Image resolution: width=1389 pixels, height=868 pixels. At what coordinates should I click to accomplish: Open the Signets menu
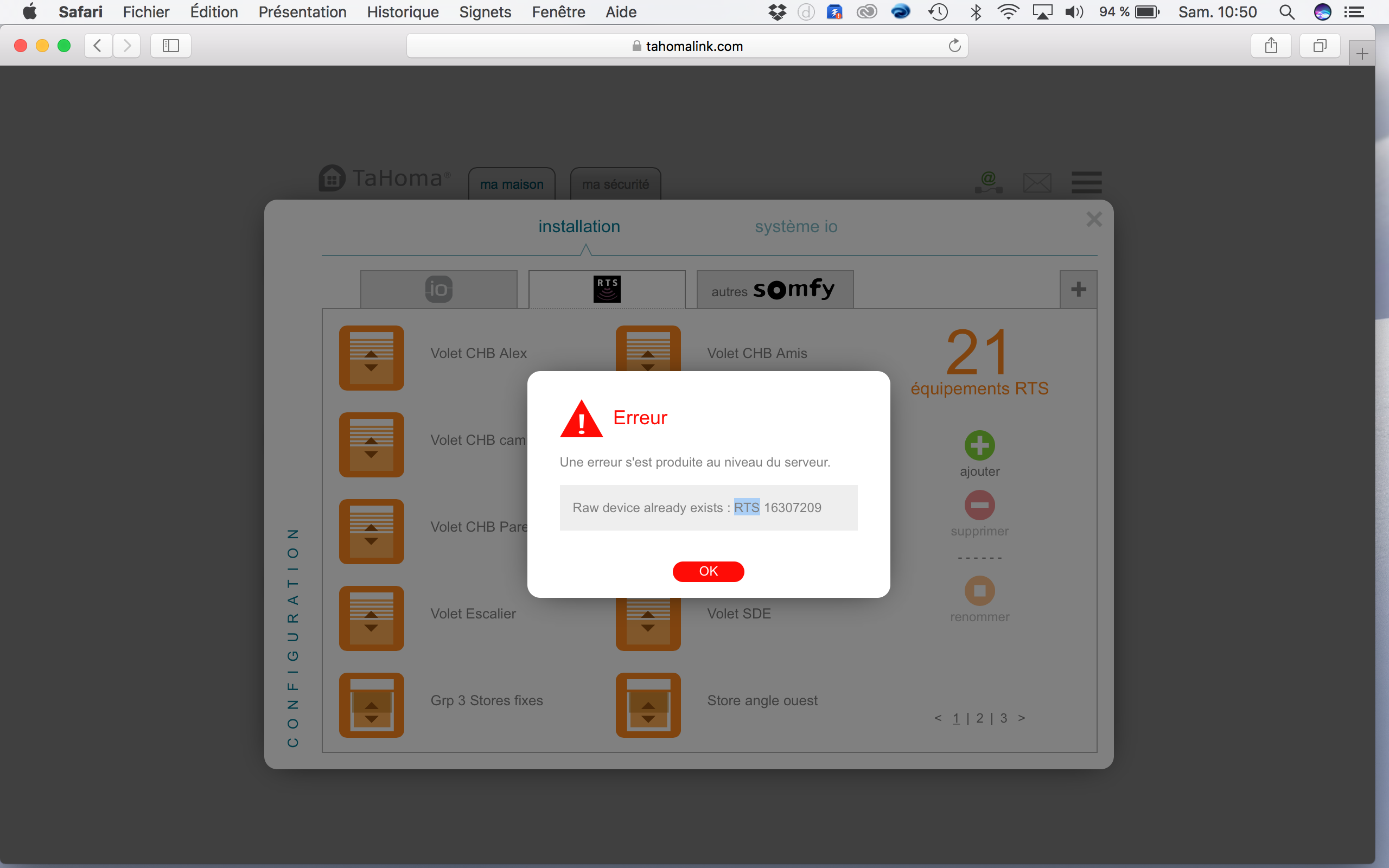(x=485, y=12)
